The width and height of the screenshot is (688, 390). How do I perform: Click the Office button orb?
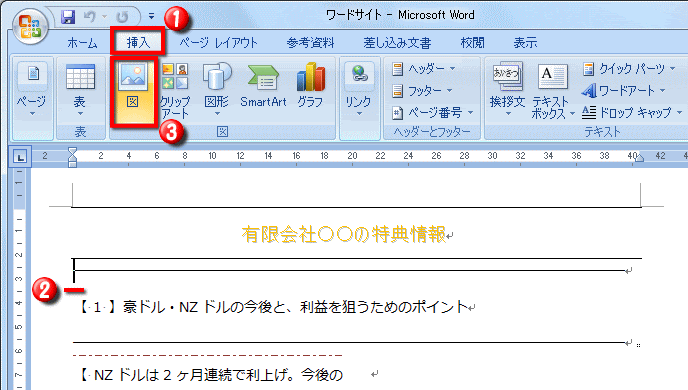coord(30,26)
